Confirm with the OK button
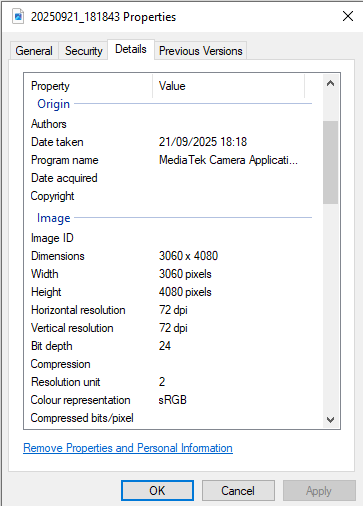The image size is (363, 506). point(157,491)
